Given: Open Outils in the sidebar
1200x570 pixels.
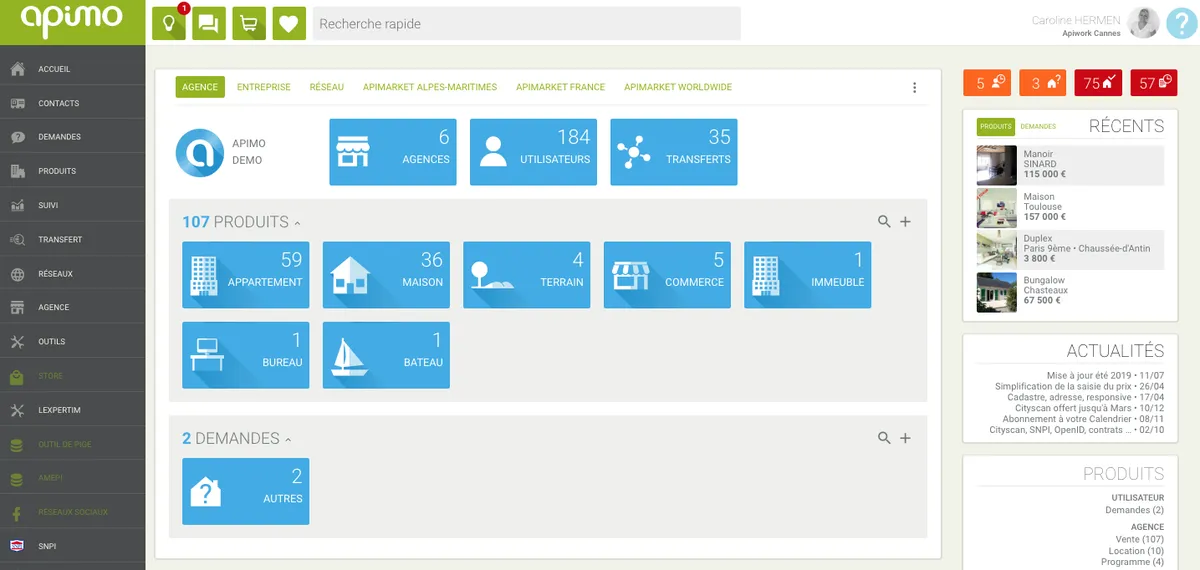Looking at the screenshot, I should click(72, 341).
